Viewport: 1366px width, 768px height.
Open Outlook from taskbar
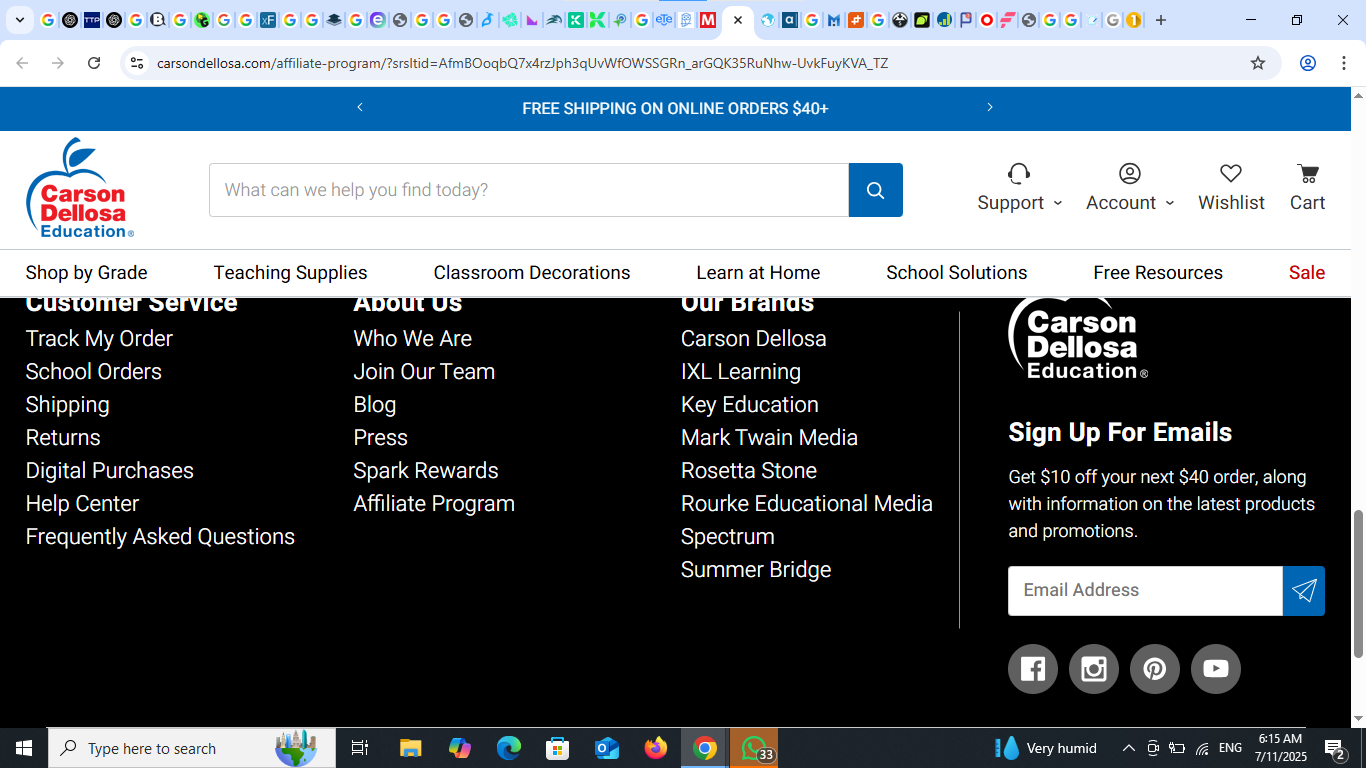point(607,748)
